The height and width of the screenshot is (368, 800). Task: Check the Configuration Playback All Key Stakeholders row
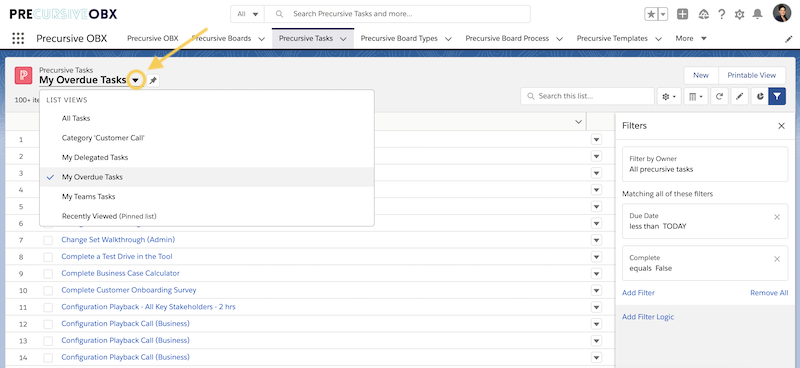coord(48,307)
